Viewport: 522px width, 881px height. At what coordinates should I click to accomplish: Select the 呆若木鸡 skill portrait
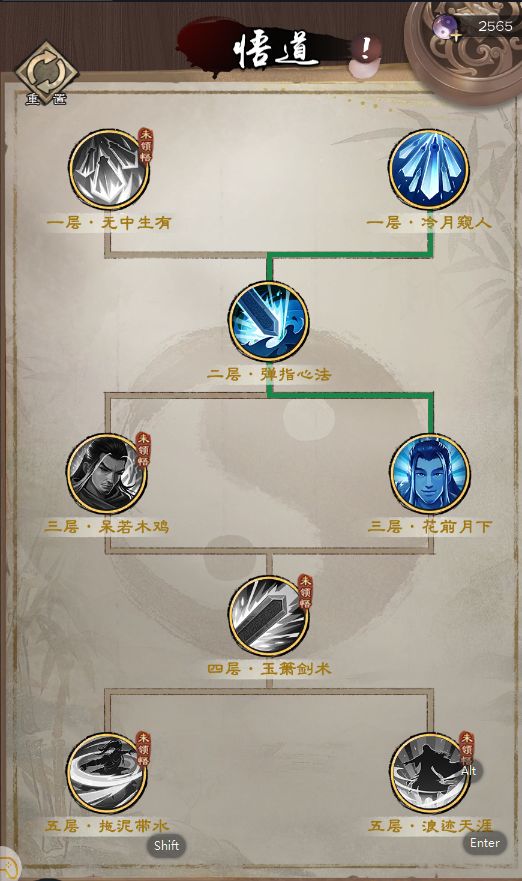click(x=107, y=474)
